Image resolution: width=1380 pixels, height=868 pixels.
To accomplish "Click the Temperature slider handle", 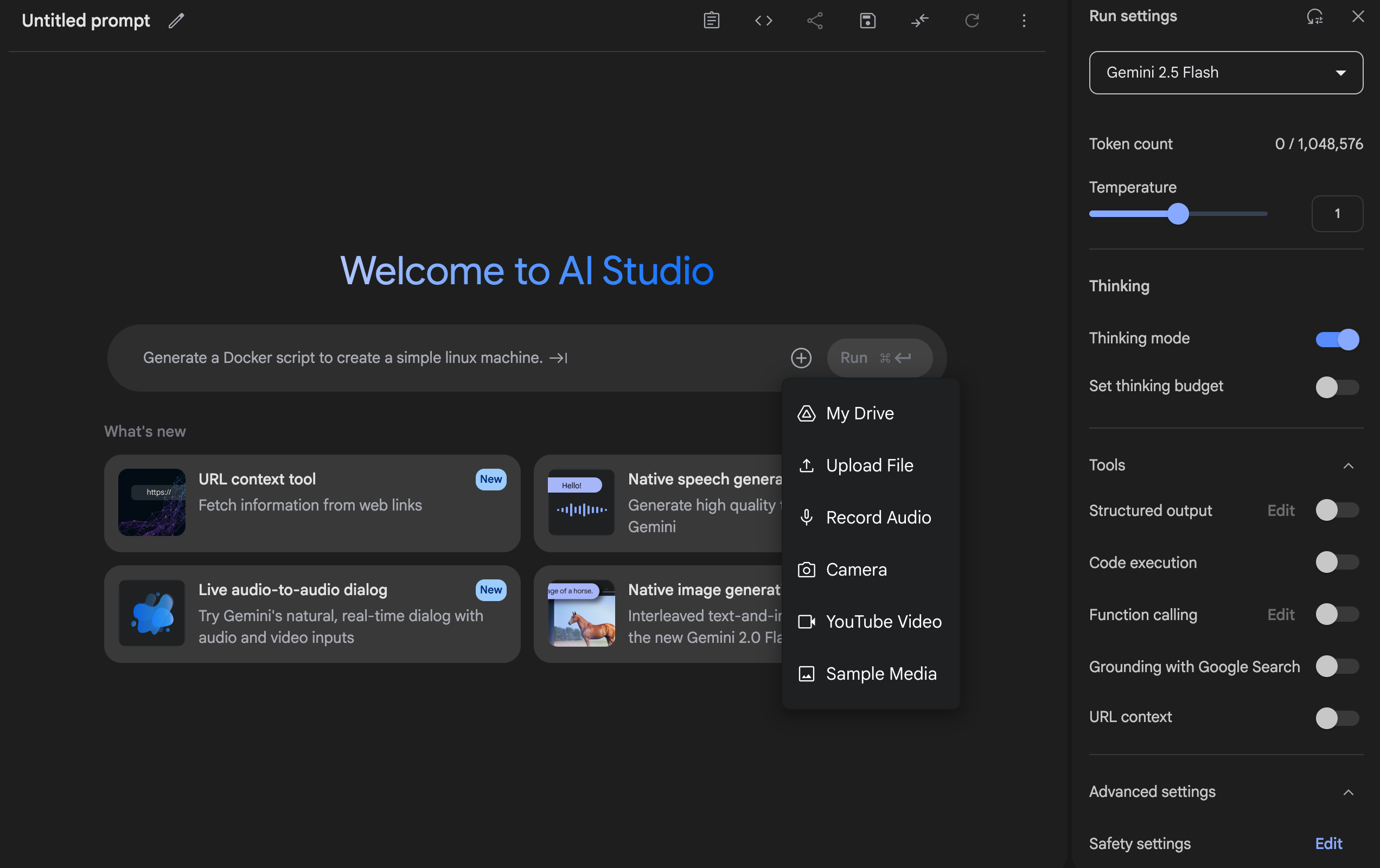I will coord(1178,214).
